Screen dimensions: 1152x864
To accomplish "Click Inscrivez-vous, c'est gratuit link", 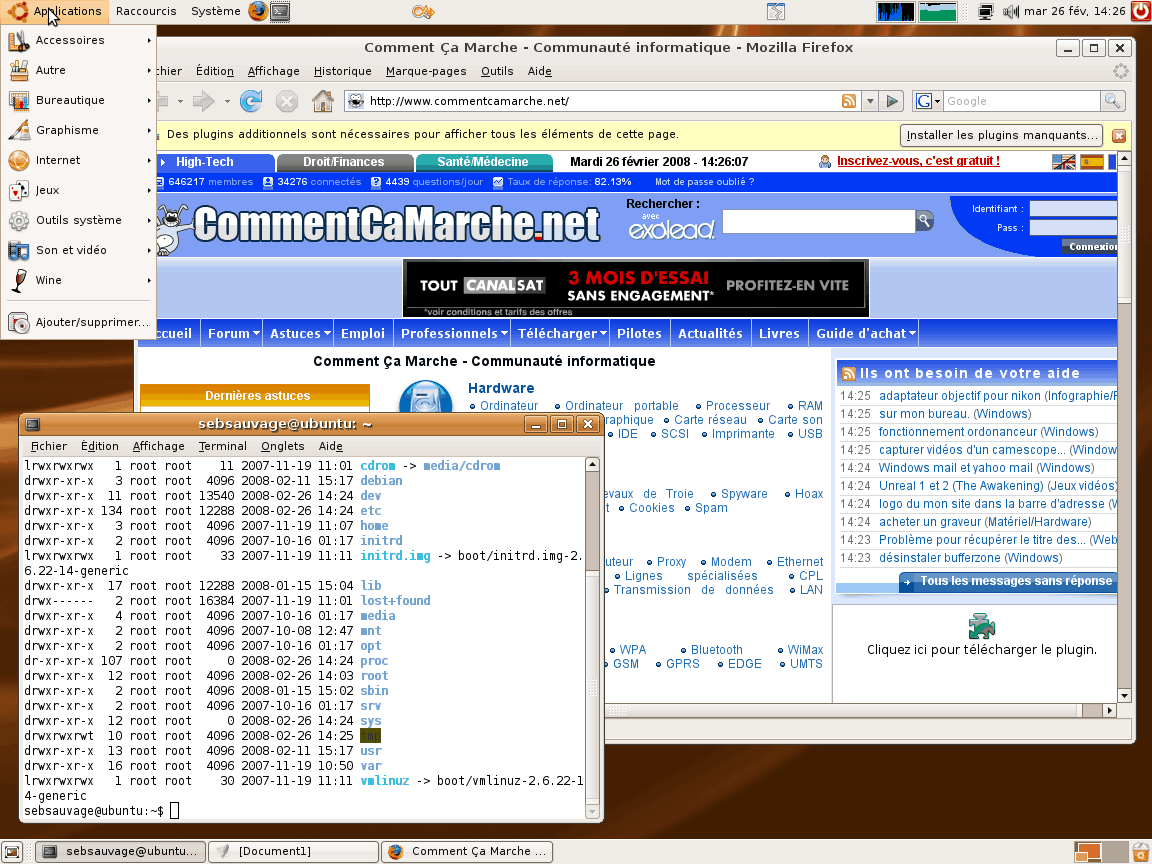I will pos(918,161).
